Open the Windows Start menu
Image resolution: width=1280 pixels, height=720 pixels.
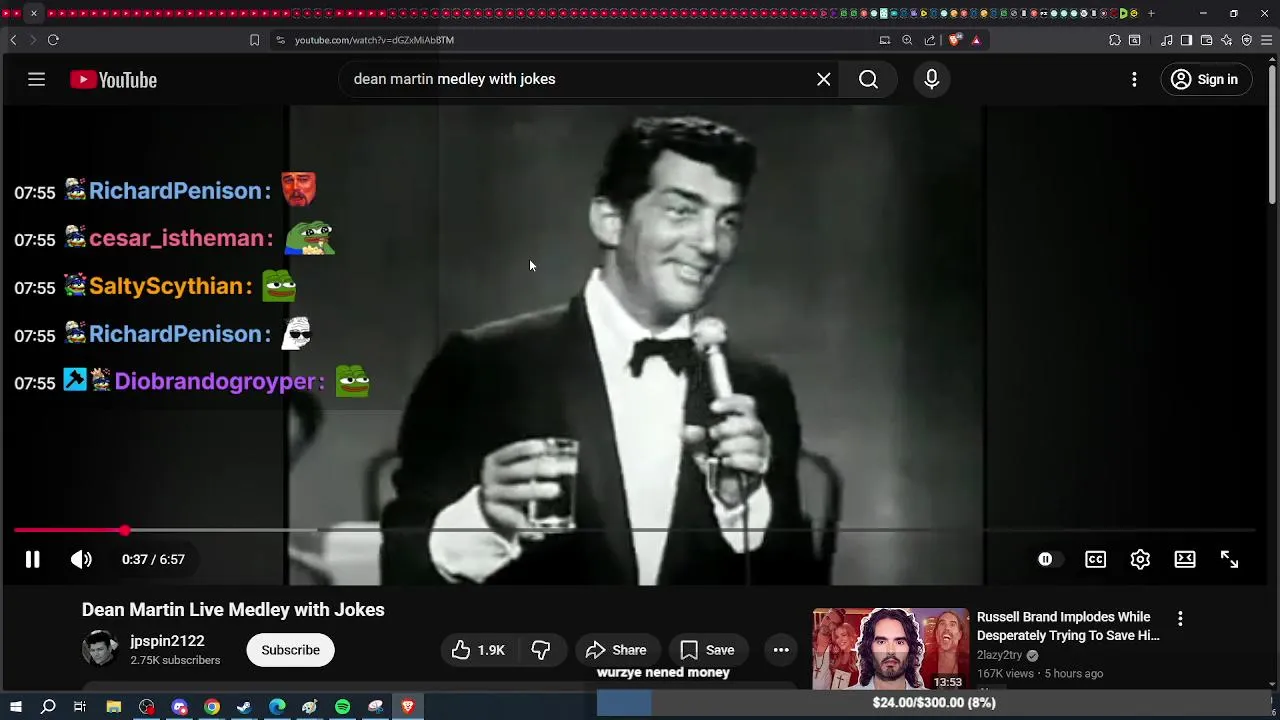coord(15,707)
